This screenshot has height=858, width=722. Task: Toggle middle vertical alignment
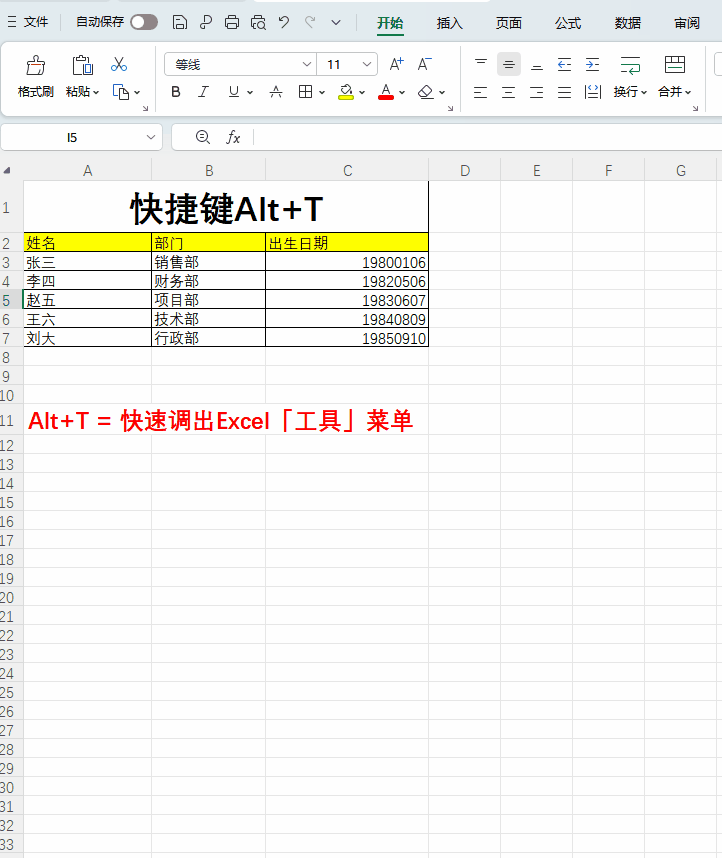[x=509, y=65]
